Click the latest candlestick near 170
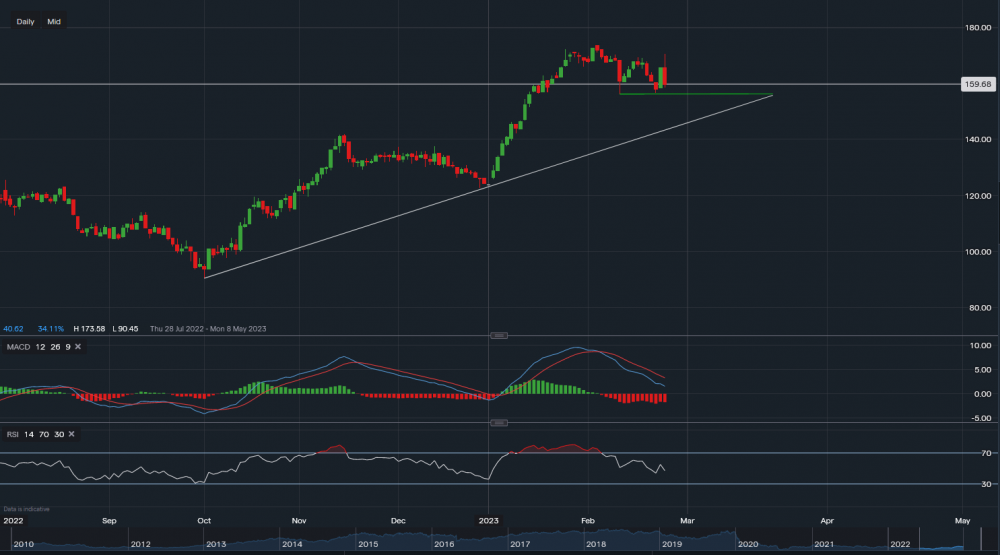The height and width of the screenshot is (555, 1000). pyautogui.click(x=665, y=75)
